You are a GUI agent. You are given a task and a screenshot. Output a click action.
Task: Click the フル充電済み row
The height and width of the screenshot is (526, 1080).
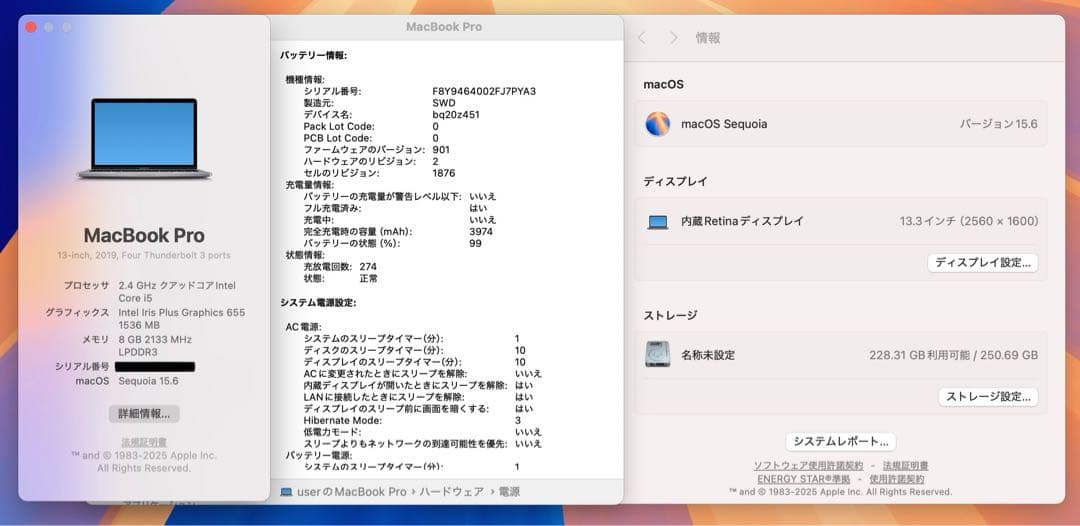[x=396, y=209]
